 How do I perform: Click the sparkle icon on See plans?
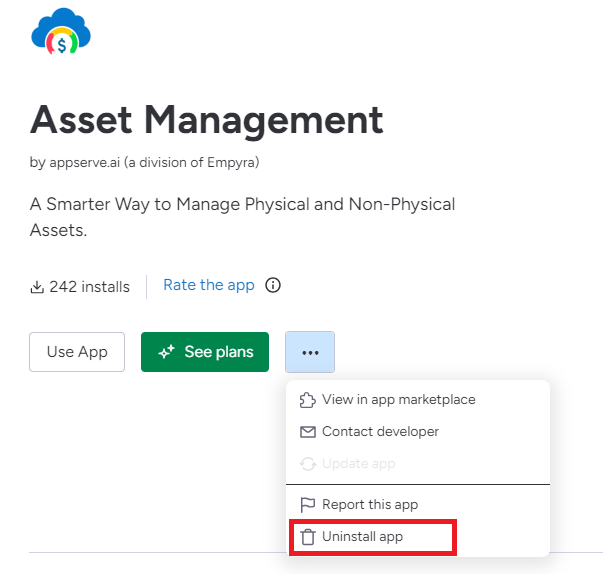point(167,352)
